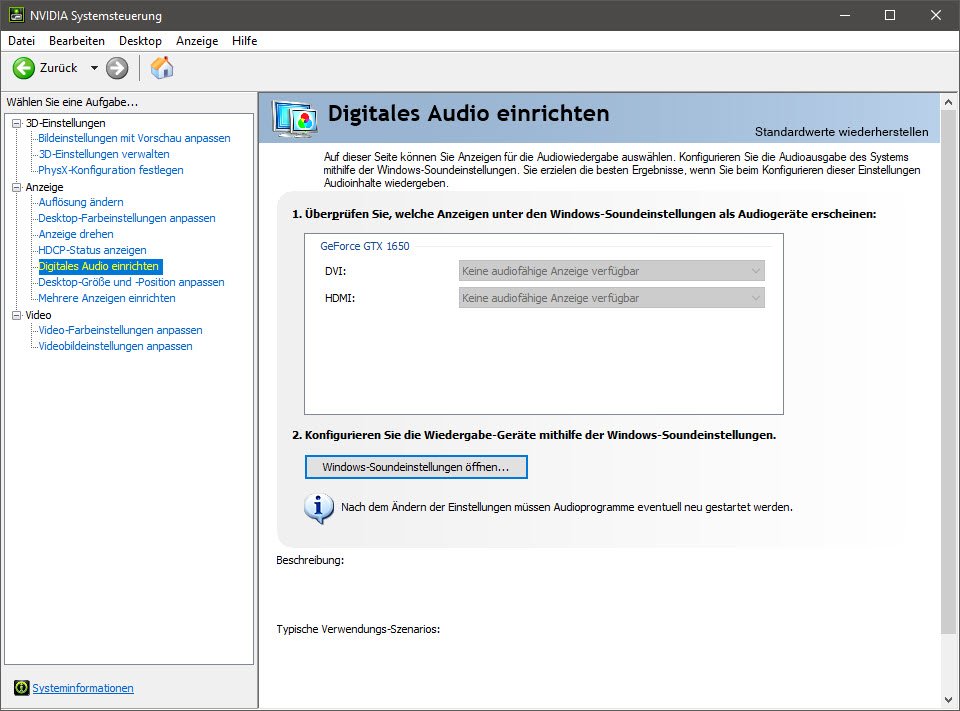Image resolution: width=960 pixels, height=711 pixels.
Task: Select HDCP-Status anzeigen
Action: pyautogui.click(x=92, y=250)
